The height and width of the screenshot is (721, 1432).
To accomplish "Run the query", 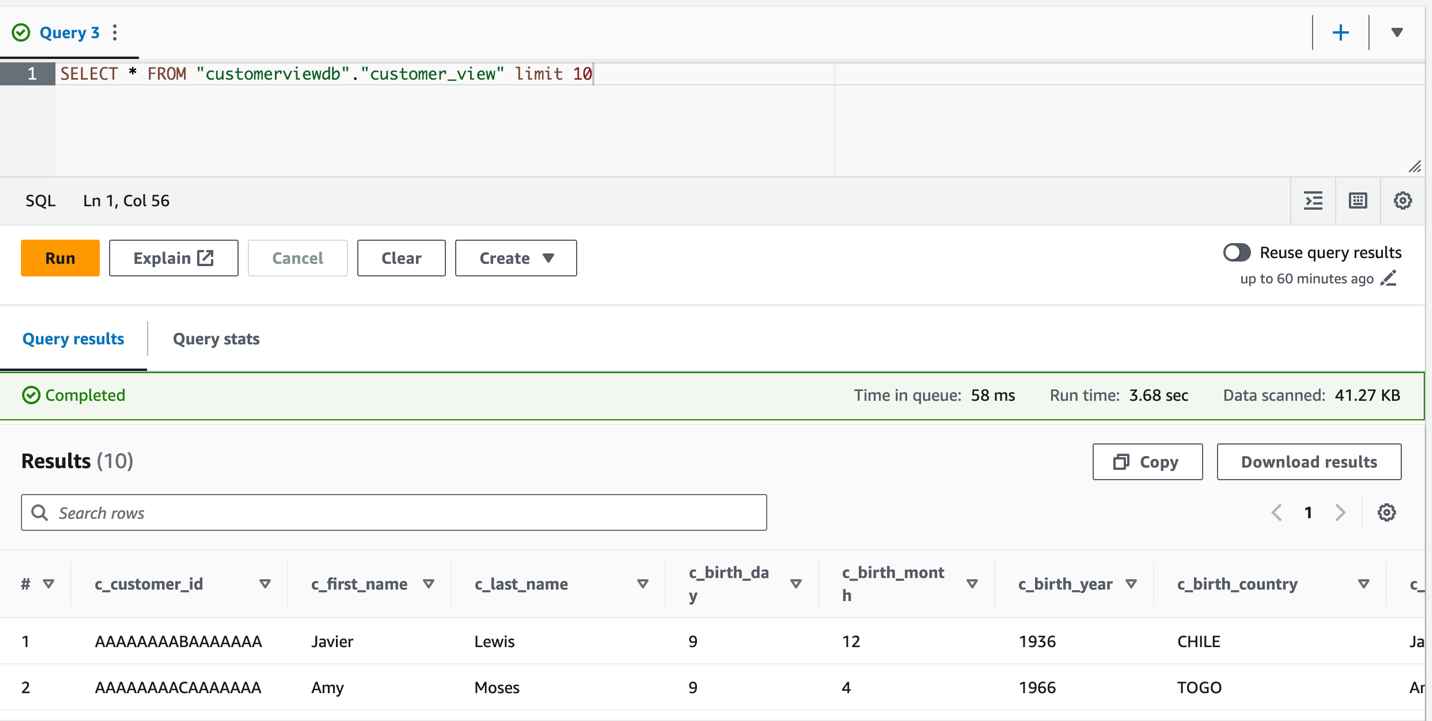I will click(x=60, y=258).
